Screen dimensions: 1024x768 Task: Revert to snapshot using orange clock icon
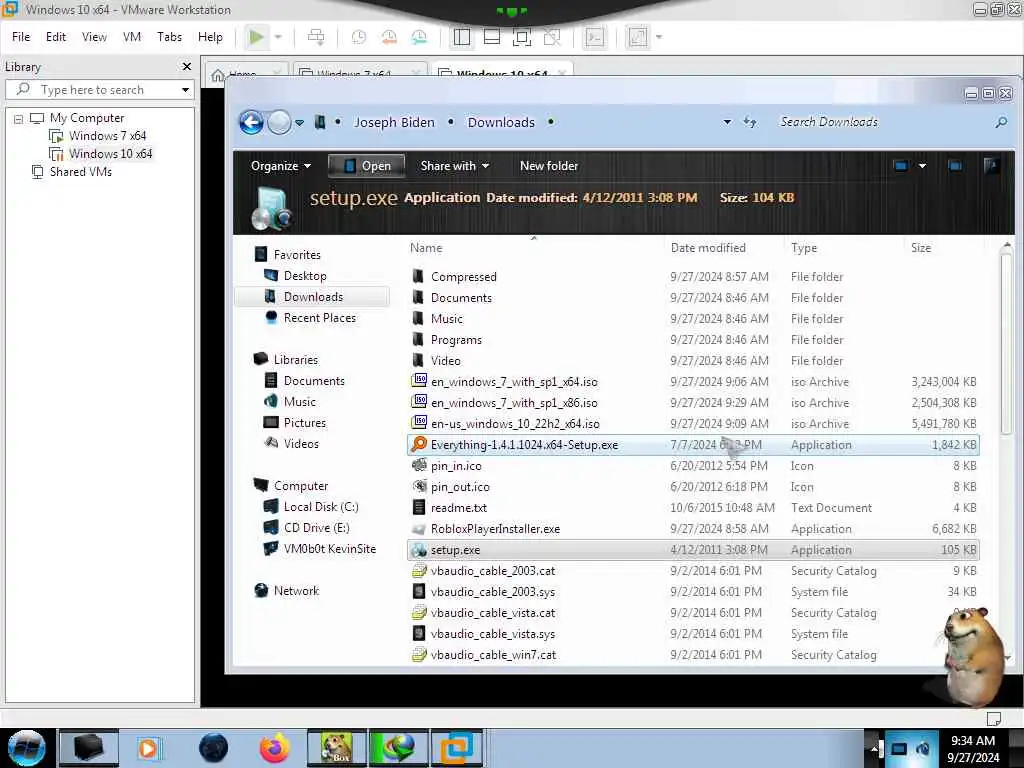pyautogui.click(x=389, y=37)
